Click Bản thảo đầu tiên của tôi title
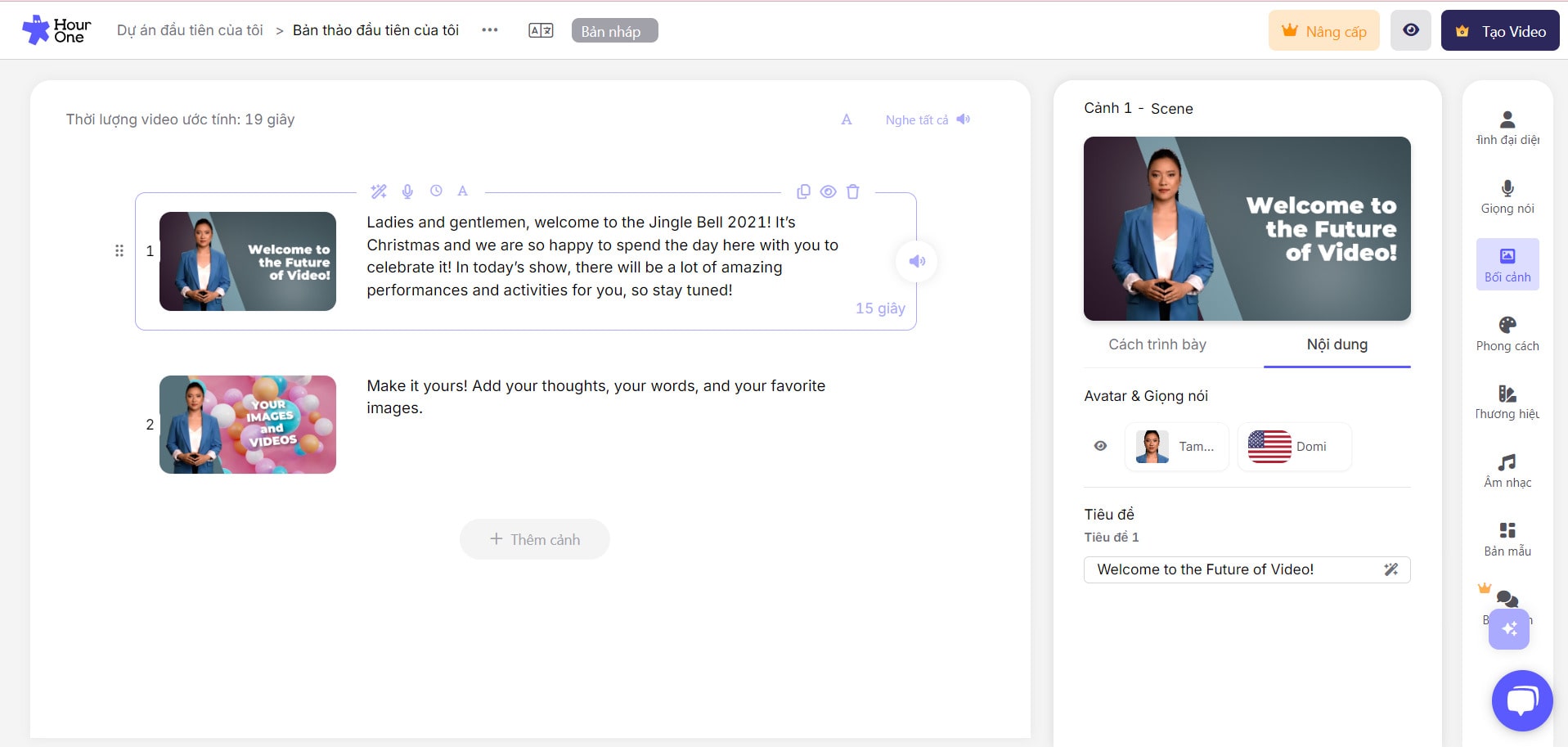 click(375, 30)
